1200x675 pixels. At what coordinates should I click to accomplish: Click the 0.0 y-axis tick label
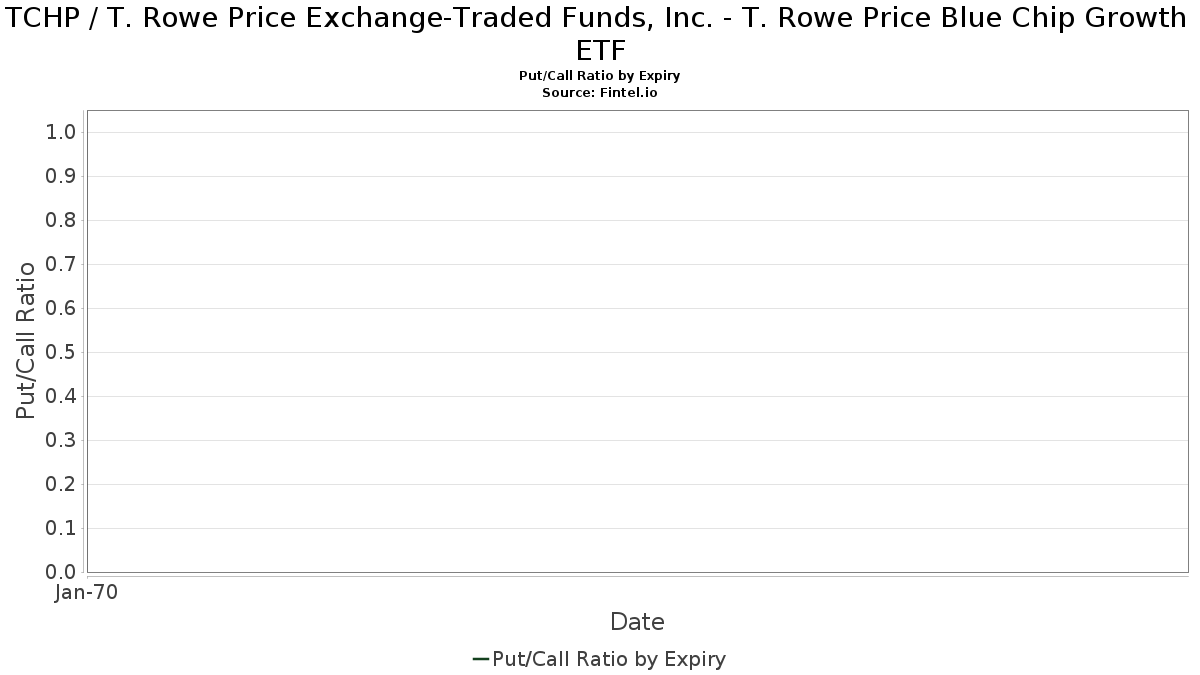tap(60, 573)
